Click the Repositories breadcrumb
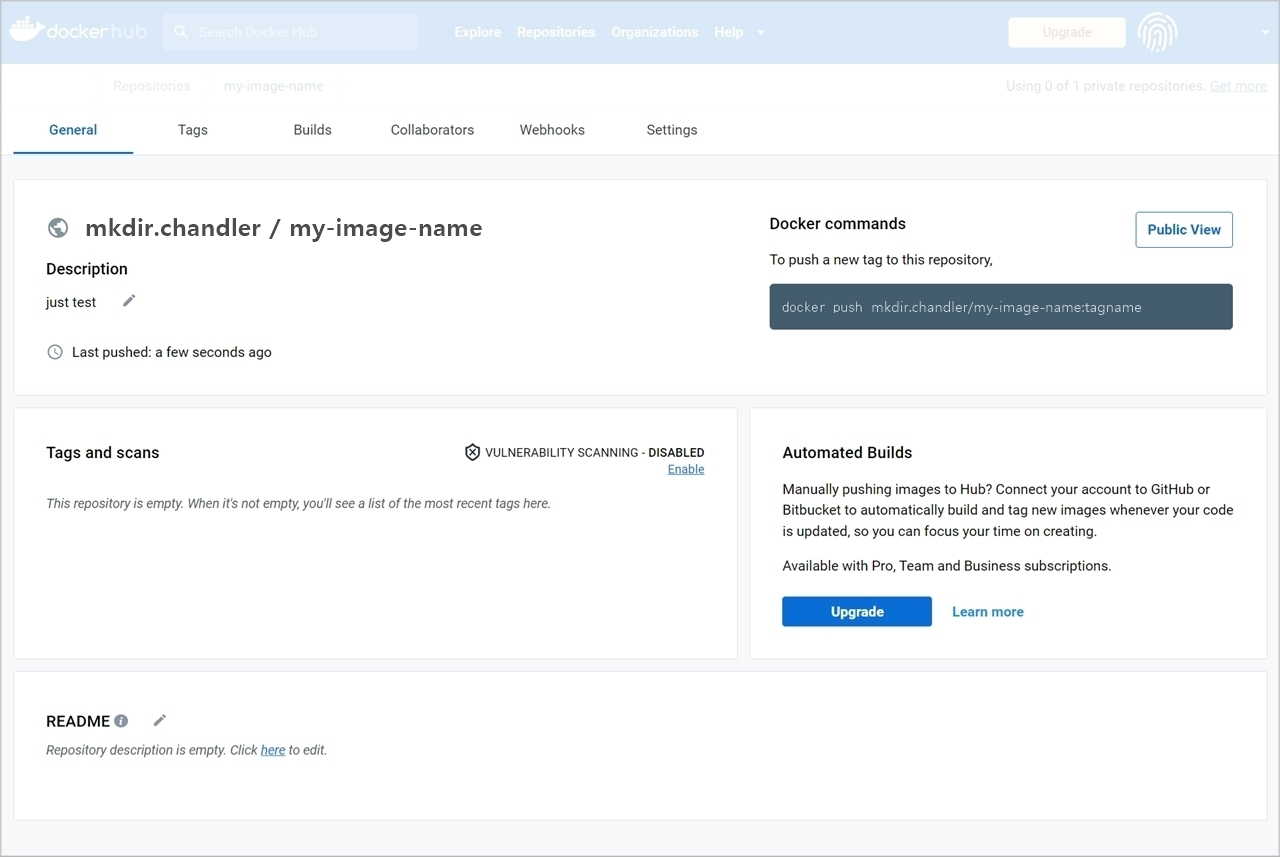The height and width of the screenshot is (857, 1280). (x=152, y=86)
